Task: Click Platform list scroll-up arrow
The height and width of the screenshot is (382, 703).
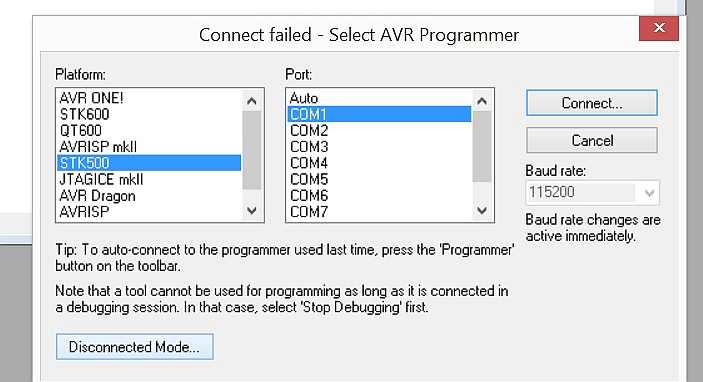Action: tap(252, 101)
